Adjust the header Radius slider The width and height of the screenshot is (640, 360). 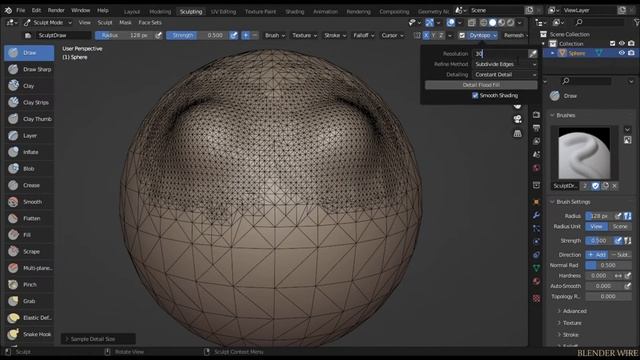124,36
